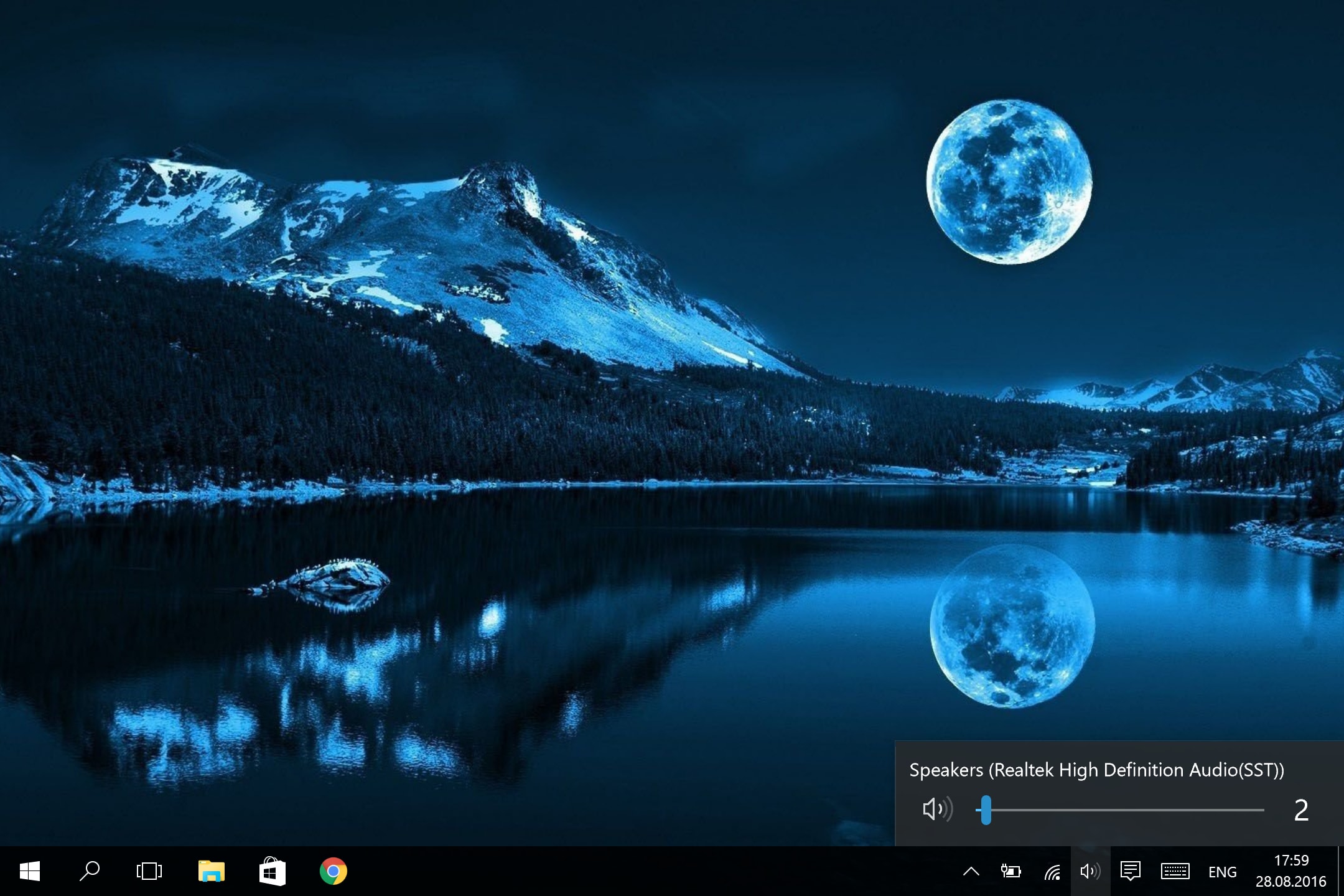Click the Show Desktop strip at taskbar edge
The height and width of the screenshot is (896, 1344).
click(x=1340, y=871)
